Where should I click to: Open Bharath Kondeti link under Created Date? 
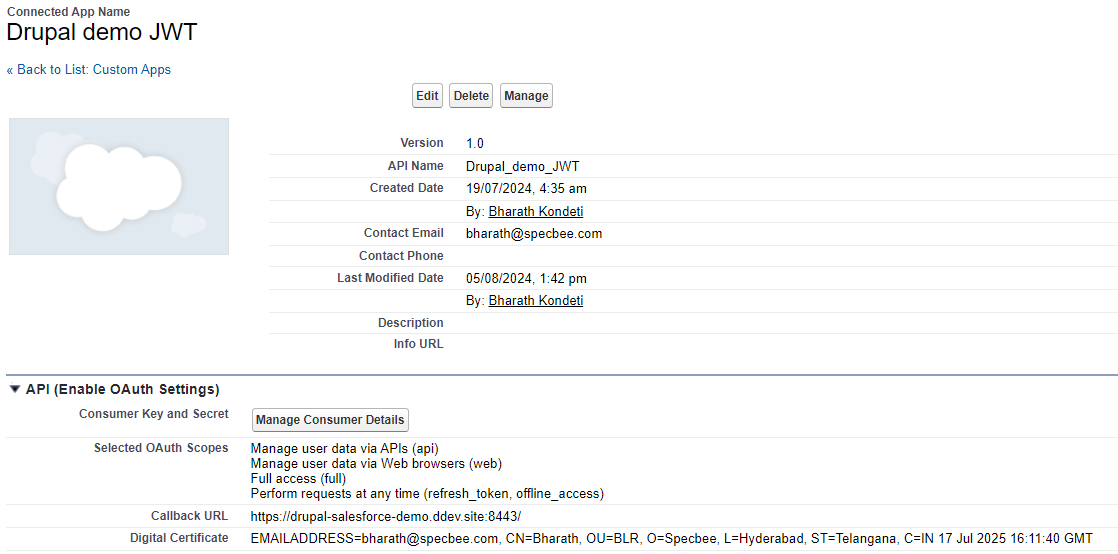coord(535,212)
